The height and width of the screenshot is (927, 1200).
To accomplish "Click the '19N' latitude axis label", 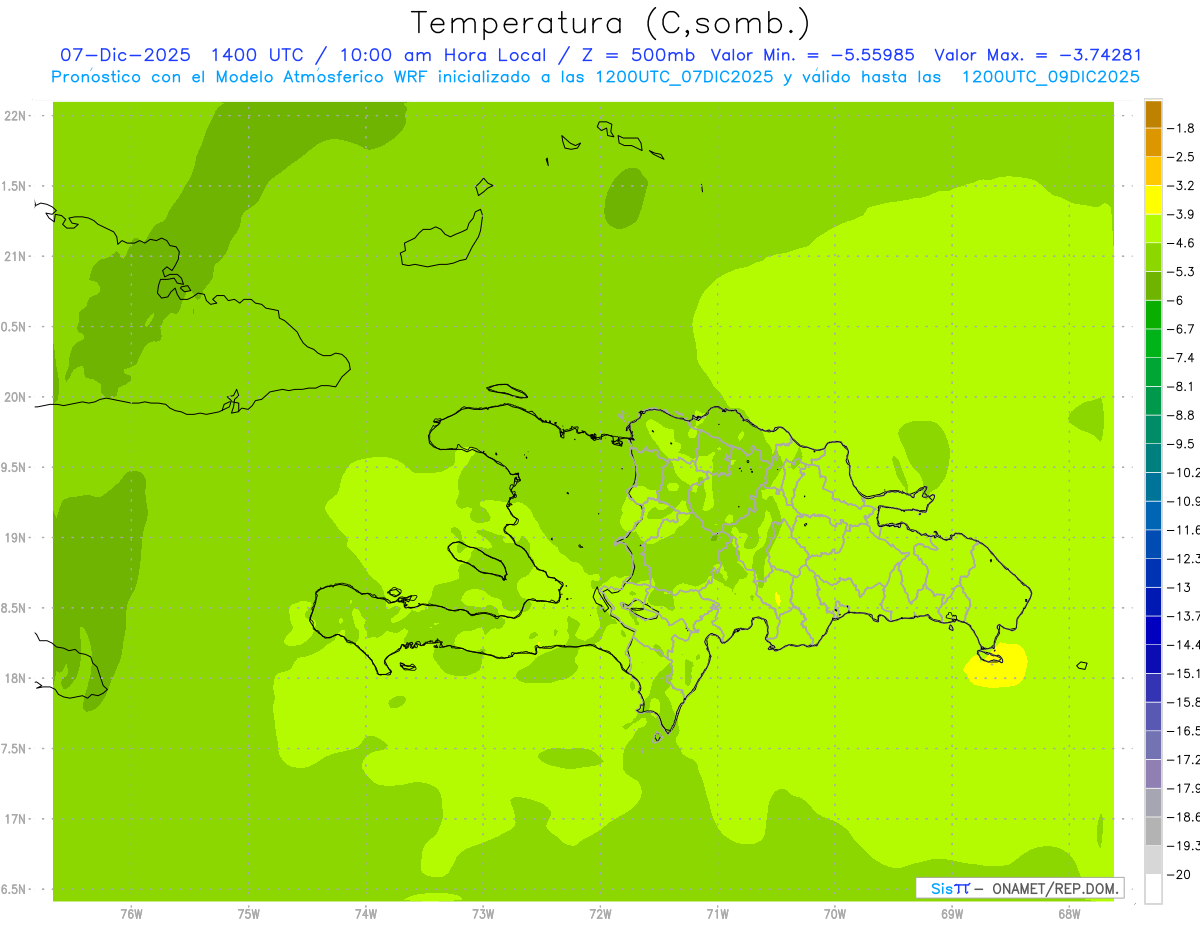I will point(15,538).
